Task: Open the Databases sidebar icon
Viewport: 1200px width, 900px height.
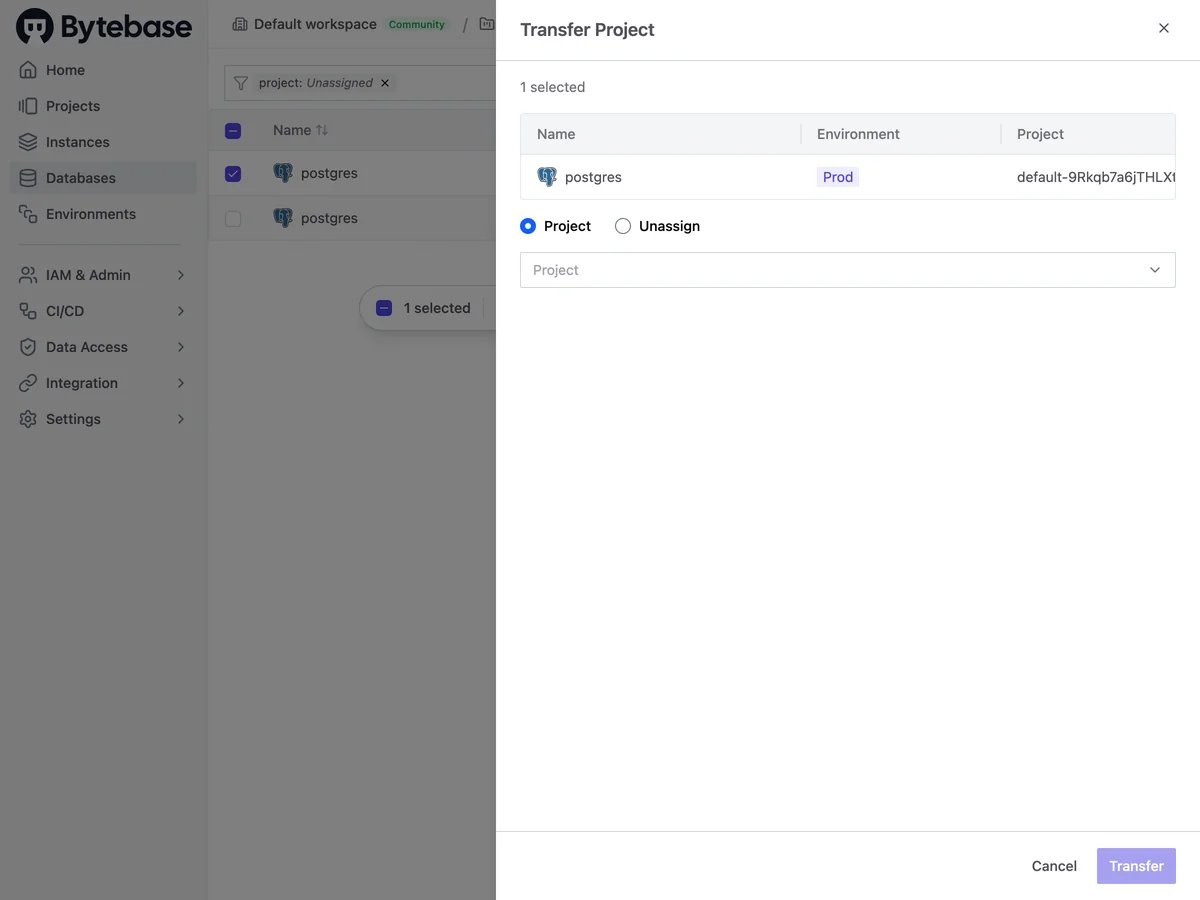Action: click(28, 178)
